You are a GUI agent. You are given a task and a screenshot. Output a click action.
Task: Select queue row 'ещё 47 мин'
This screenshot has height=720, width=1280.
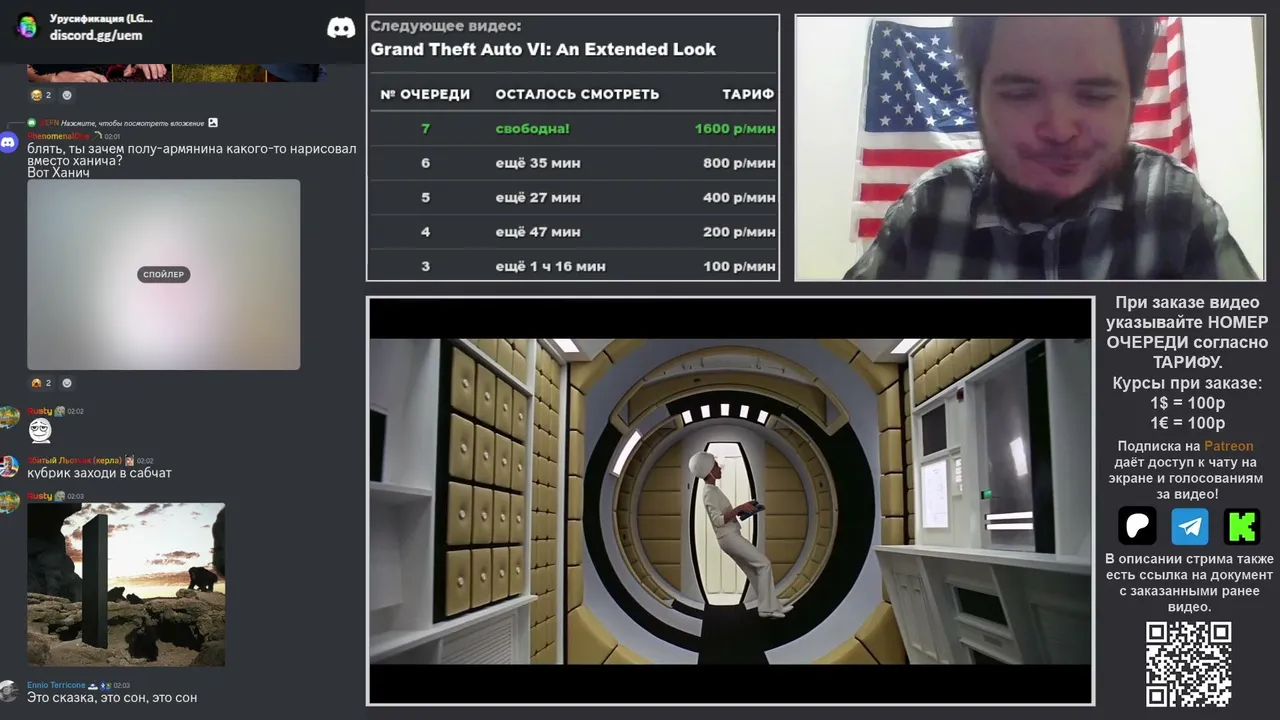pyautogui.click(x=573, y=232)
